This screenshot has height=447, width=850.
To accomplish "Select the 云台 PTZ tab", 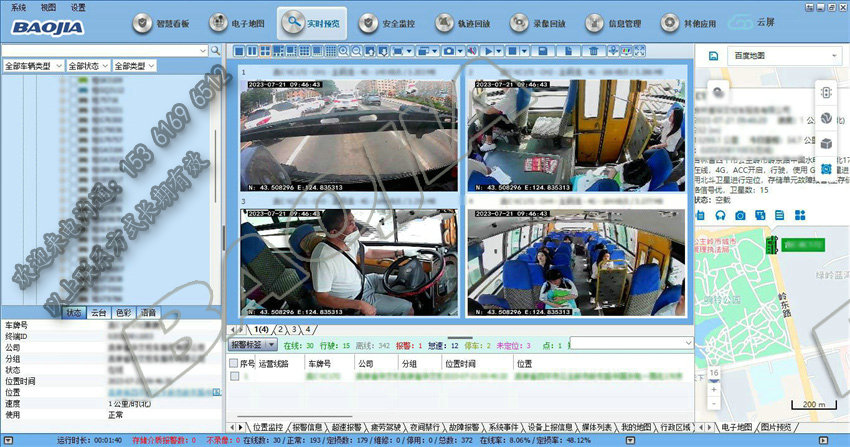I will pos(99,312).
